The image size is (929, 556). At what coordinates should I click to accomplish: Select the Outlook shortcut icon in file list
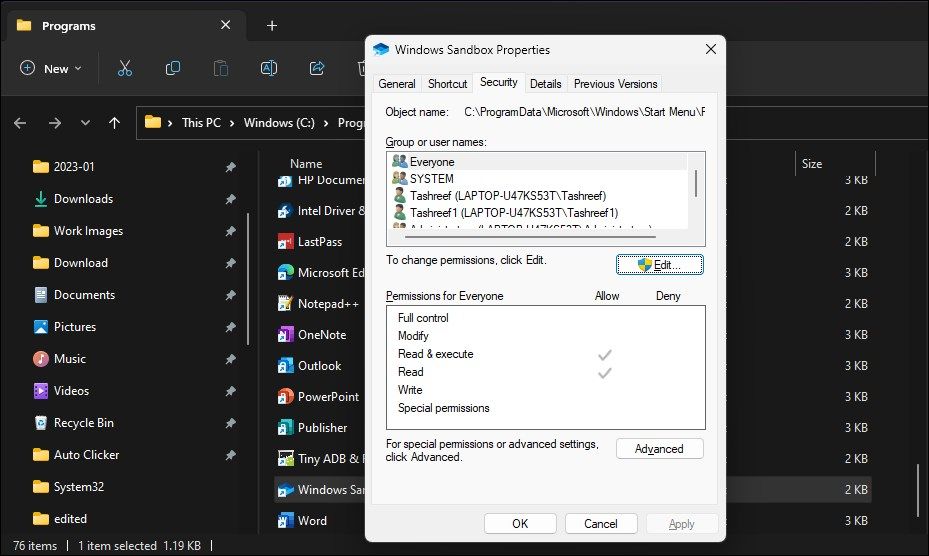tap(286, 366)
